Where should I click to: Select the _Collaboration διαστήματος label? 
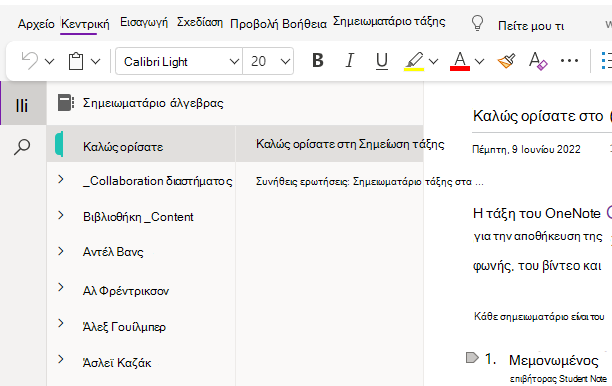pyautogui.click(x=158, y=181)
